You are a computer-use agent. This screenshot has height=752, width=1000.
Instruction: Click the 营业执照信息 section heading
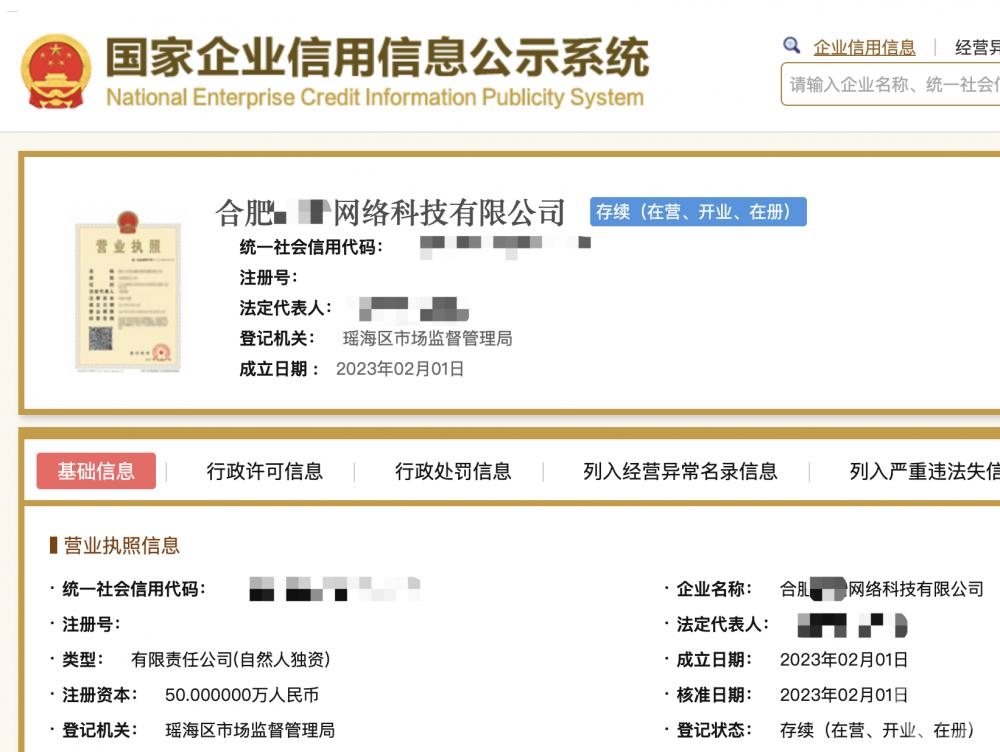coord(121,545)
